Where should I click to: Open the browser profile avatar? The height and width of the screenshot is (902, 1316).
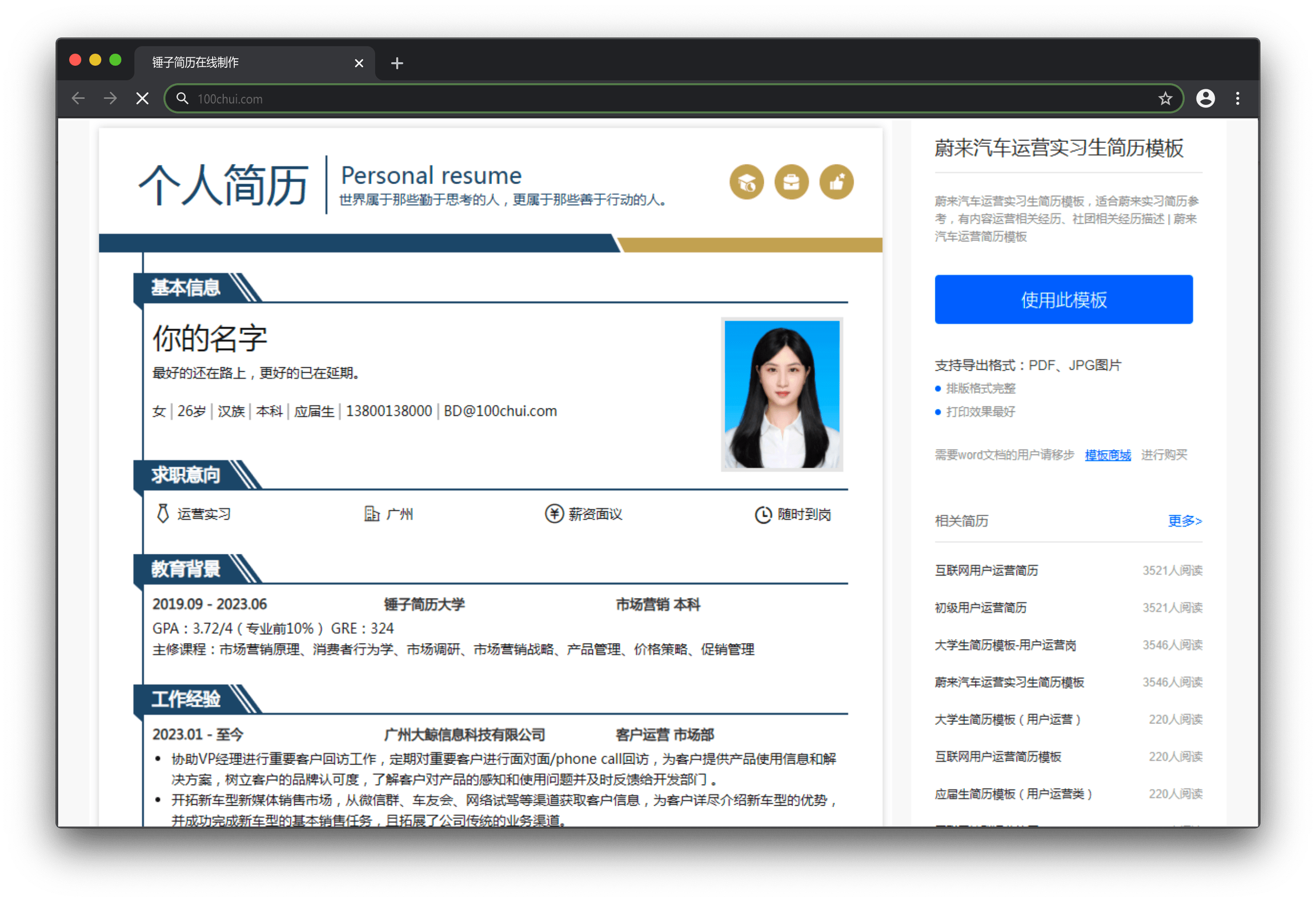[x=1205, y=99]
